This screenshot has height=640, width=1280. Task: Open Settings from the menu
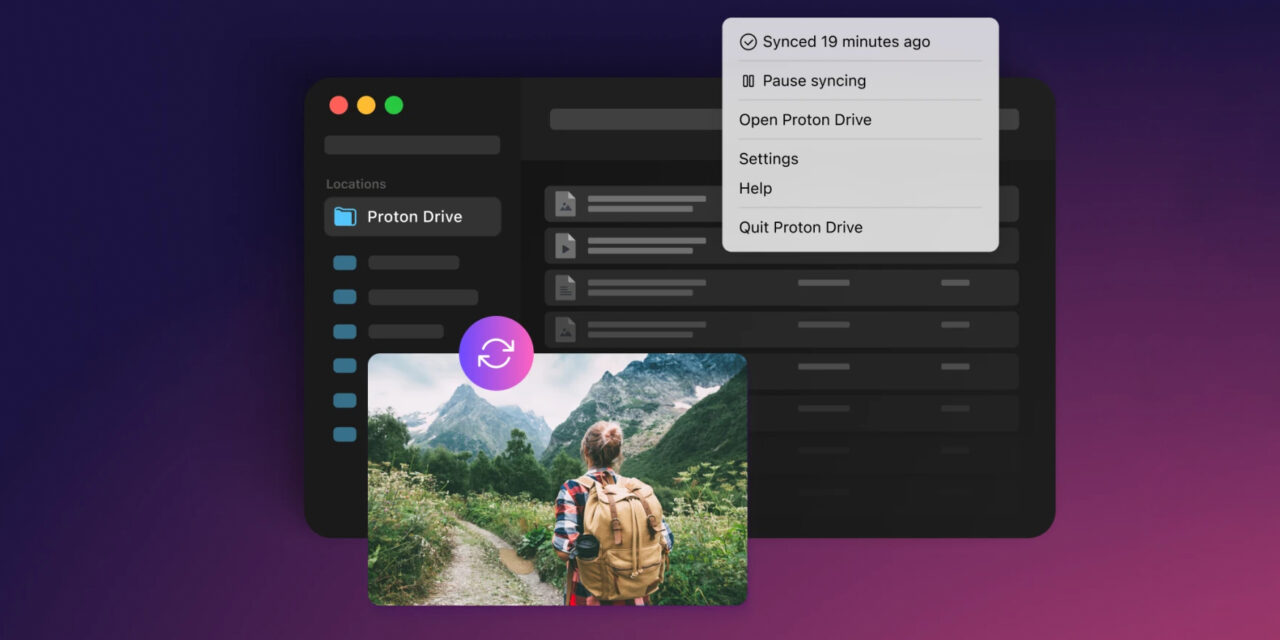[x=768, y=159]
